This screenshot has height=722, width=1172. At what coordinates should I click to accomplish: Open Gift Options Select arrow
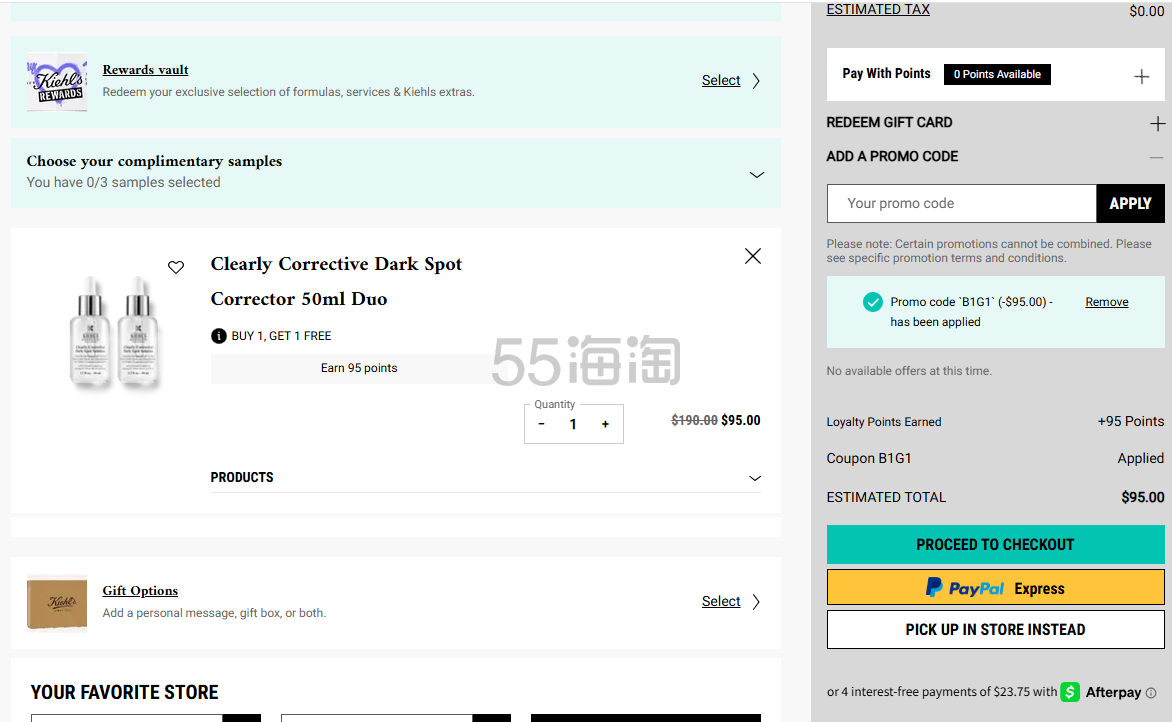tap(756, 602)
